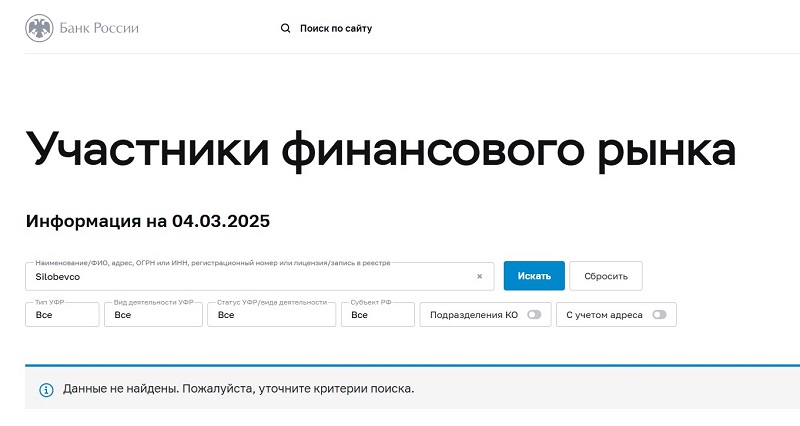The image size is (800, 426).
Task: Focus the search field containing Silobevco
Action: click(x=260, y=277)
